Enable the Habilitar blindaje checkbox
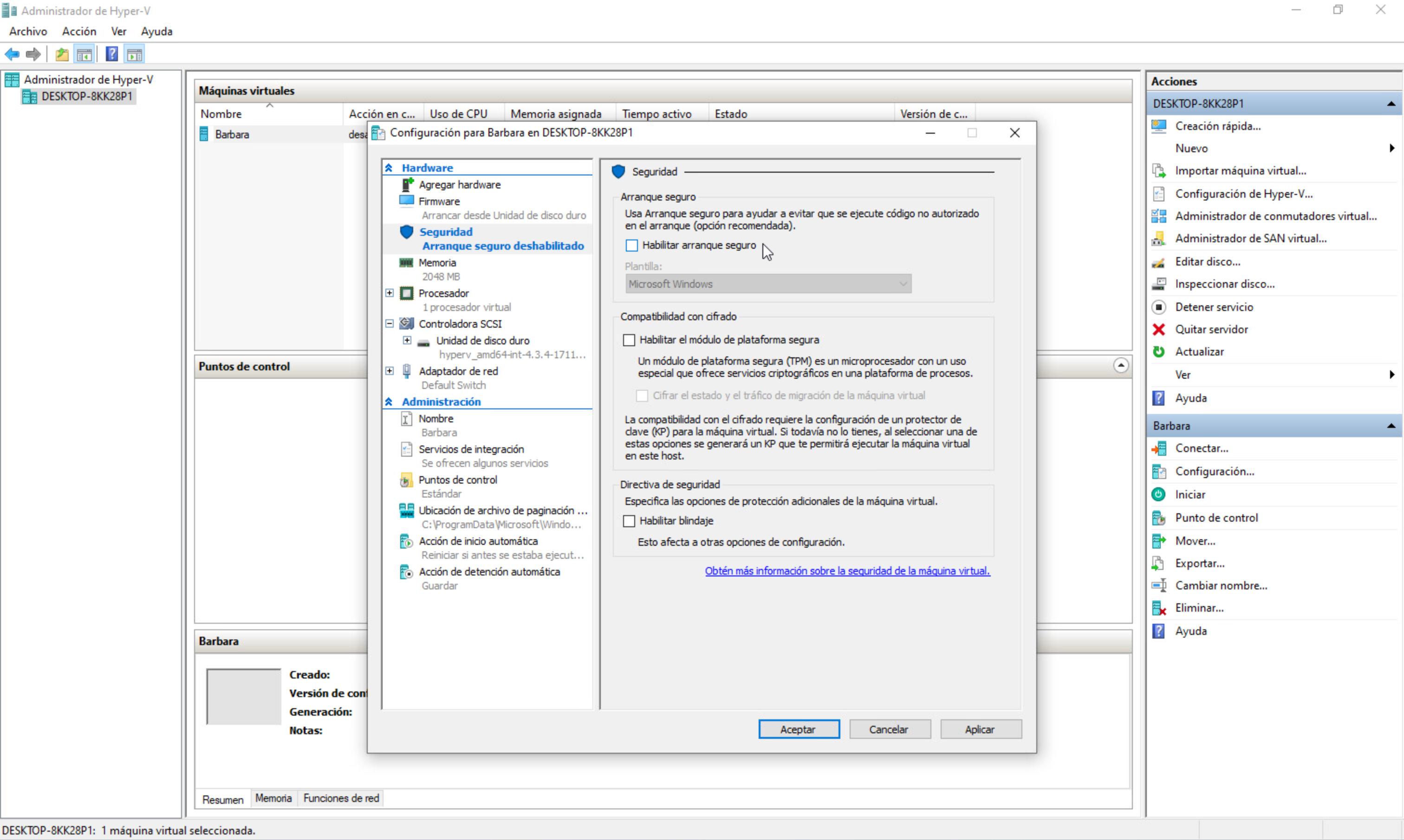 629,520
